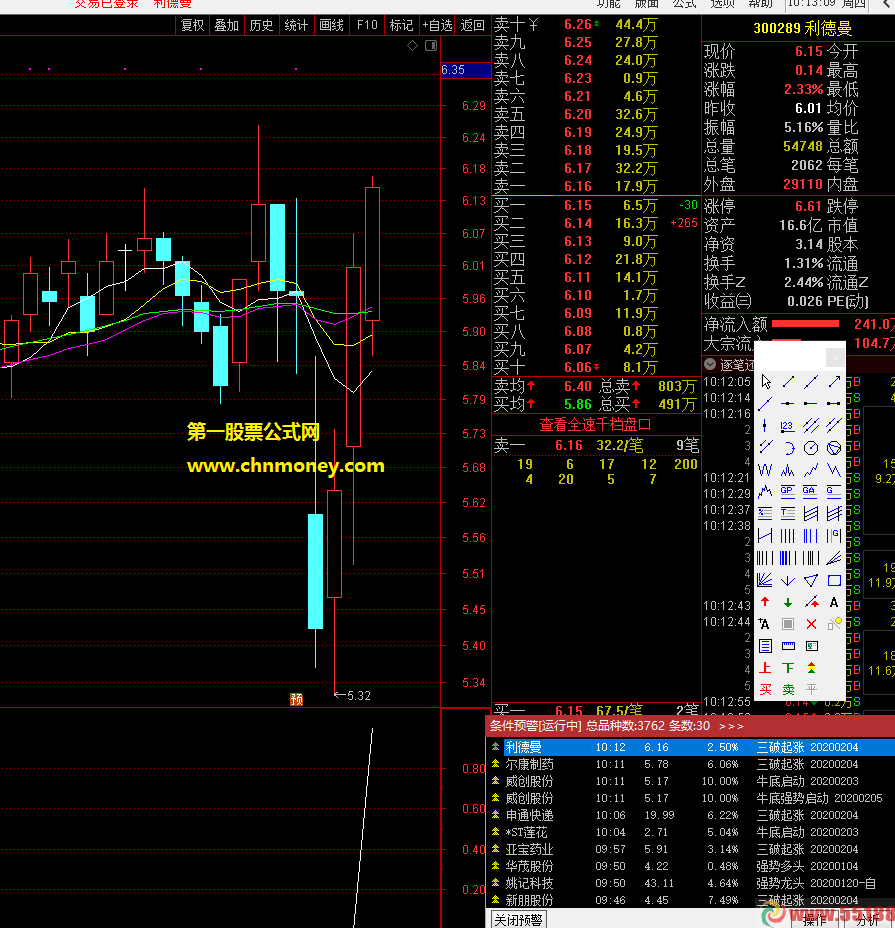Screen dimensions: 895x928
Task: Select the line segment drawing tool
Action: 788,382
